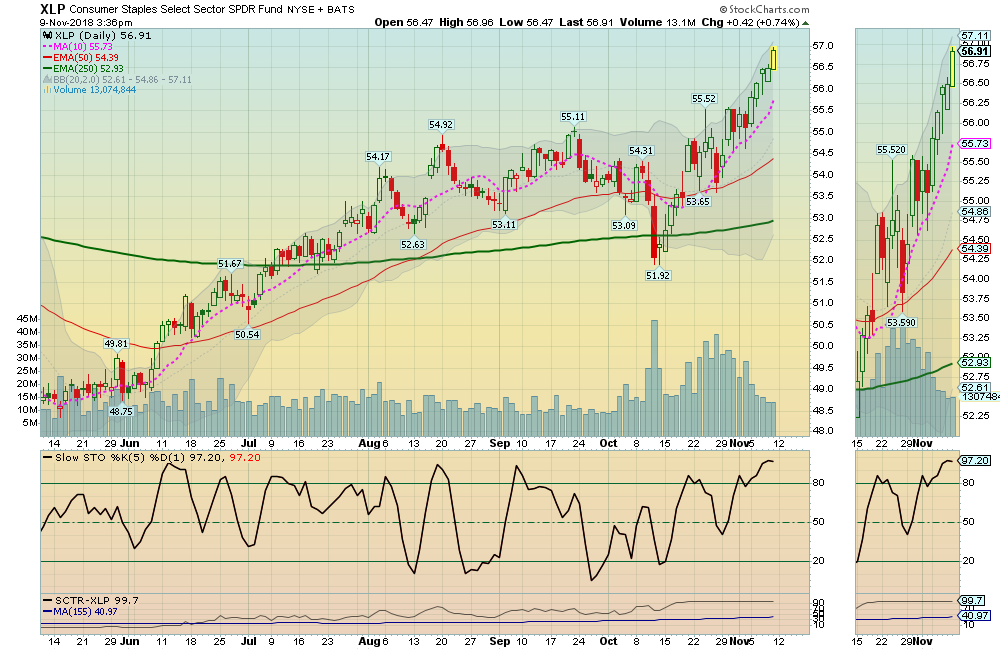Click the dashed pink MA(10) line icon
This screenshot has height=650, width=1000.
click(x=47, y=46)
